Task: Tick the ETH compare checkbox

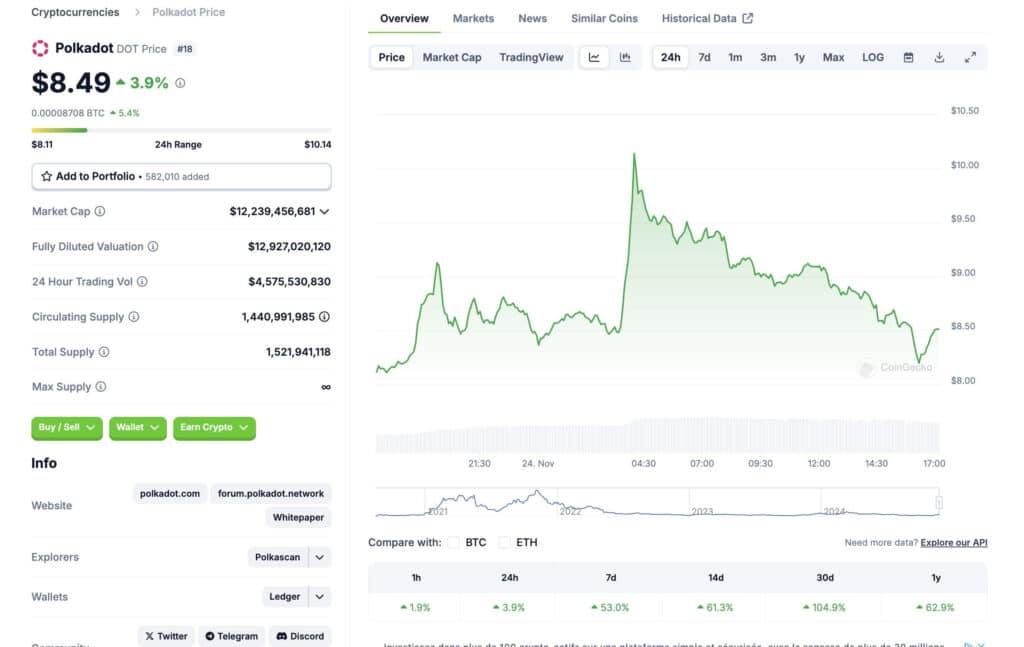Action: [504, 543]
